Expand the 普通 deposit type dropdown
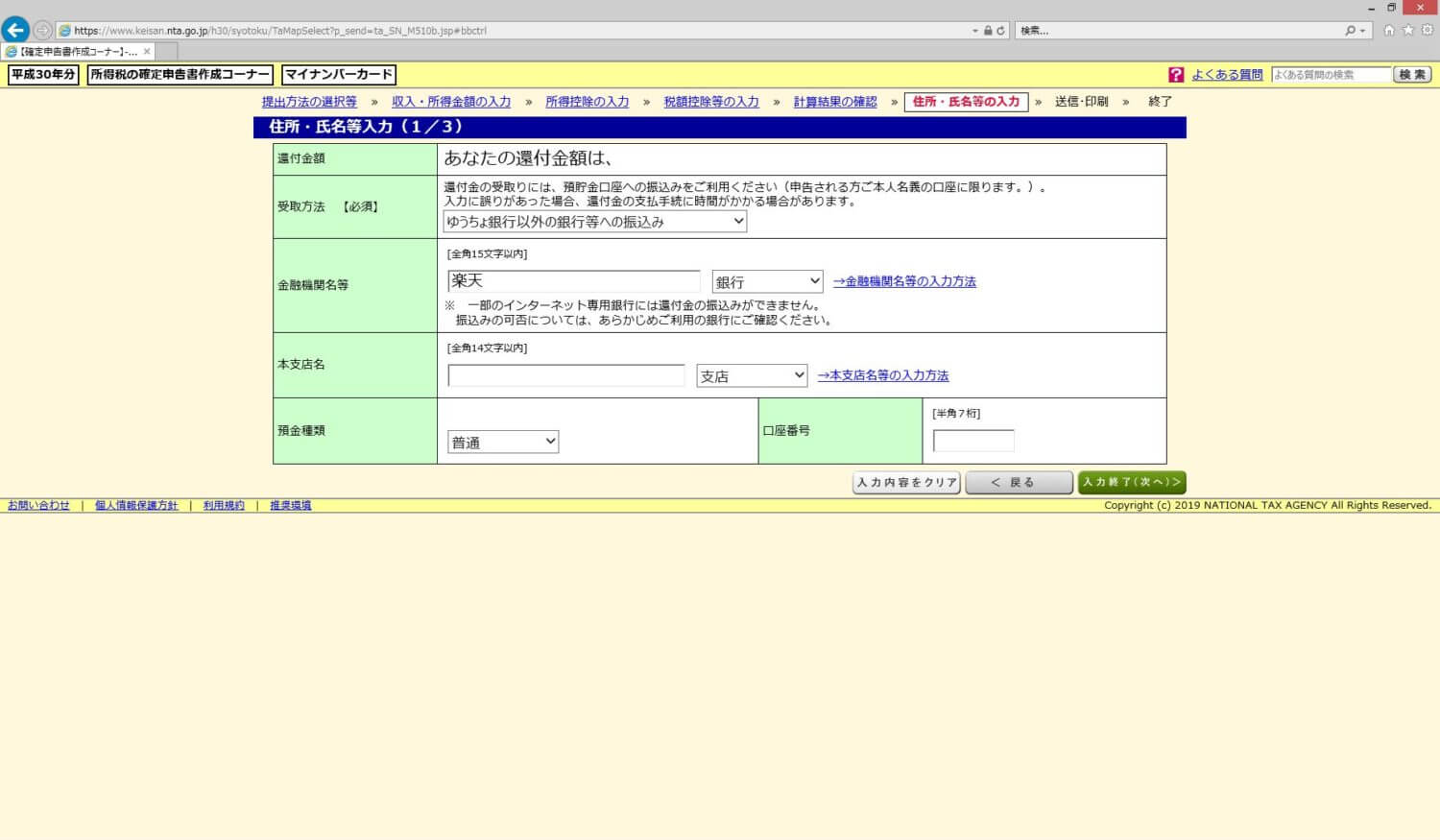Viewport: 1440px width, 840px height. 503,442
